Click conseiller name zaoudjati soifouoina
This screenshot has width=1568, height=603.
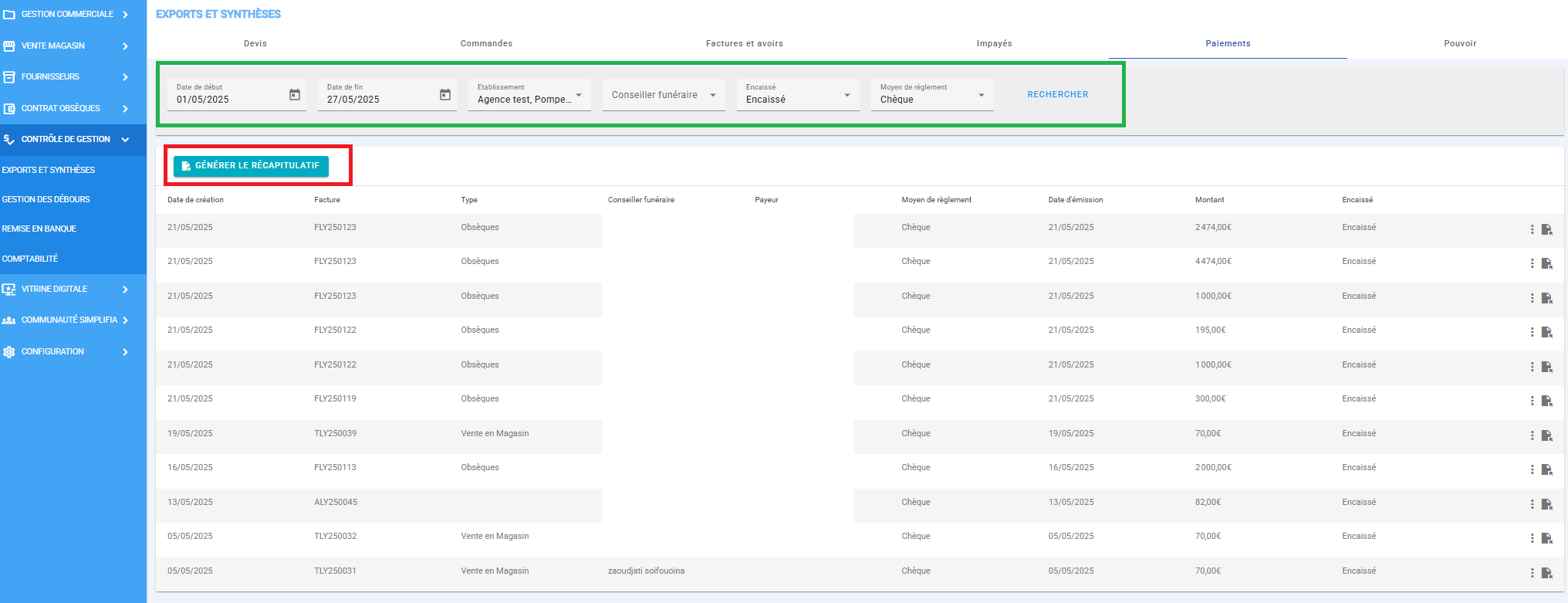[x=646, y=571]
